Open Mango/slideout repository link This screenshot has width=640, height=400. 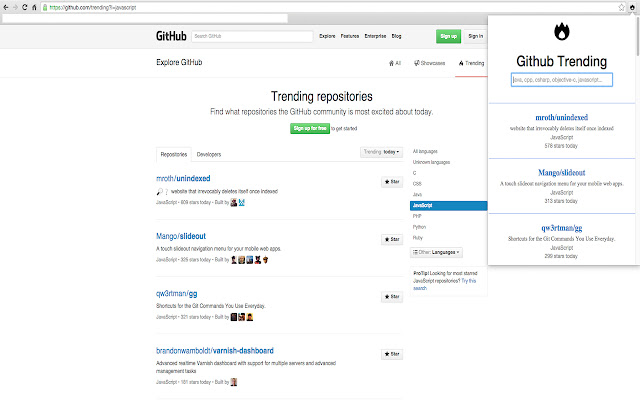tap(181, 236)
